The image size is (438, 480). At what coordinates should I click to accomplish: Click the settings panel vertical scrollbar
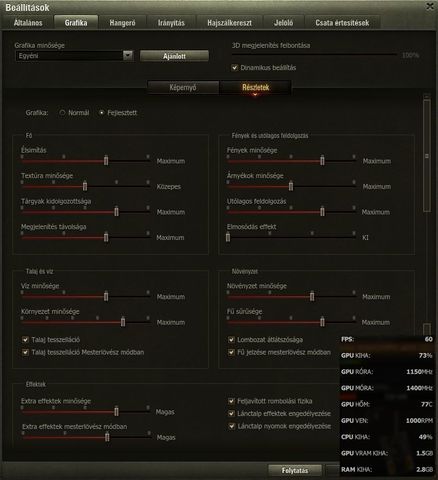click(427, 156)
